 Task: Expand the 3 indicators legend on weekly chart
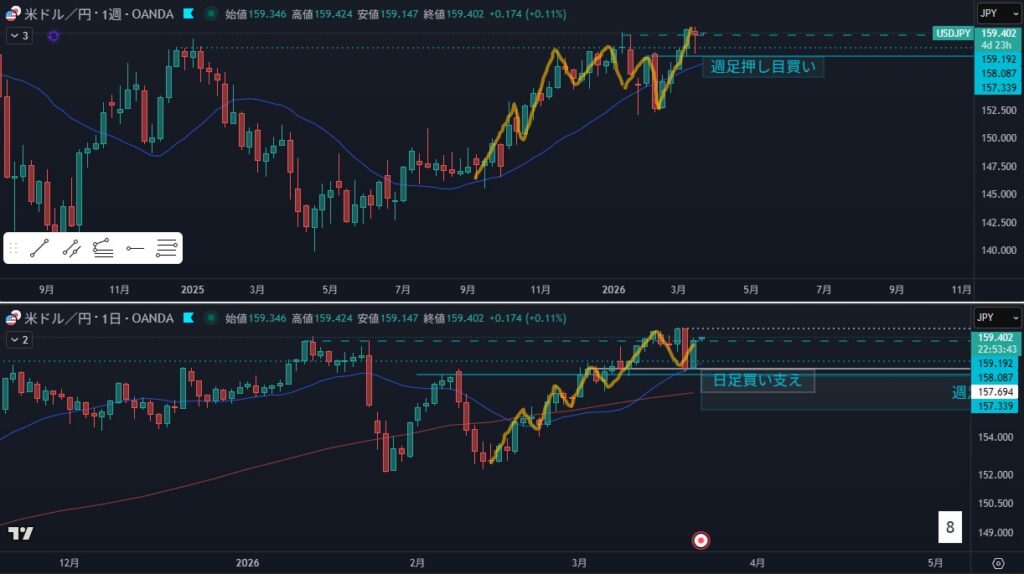[19, 36]
